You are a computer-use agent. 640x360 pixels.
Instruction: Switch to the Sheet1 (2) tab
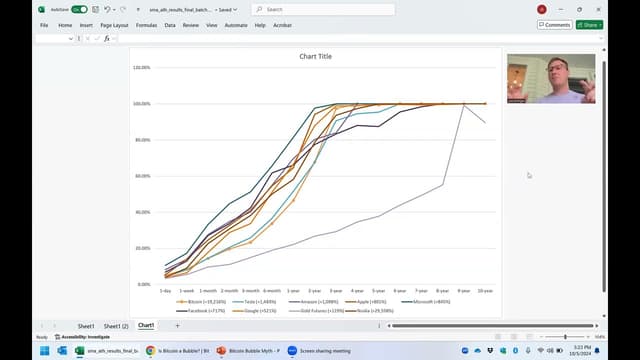[x=116, y=326]
